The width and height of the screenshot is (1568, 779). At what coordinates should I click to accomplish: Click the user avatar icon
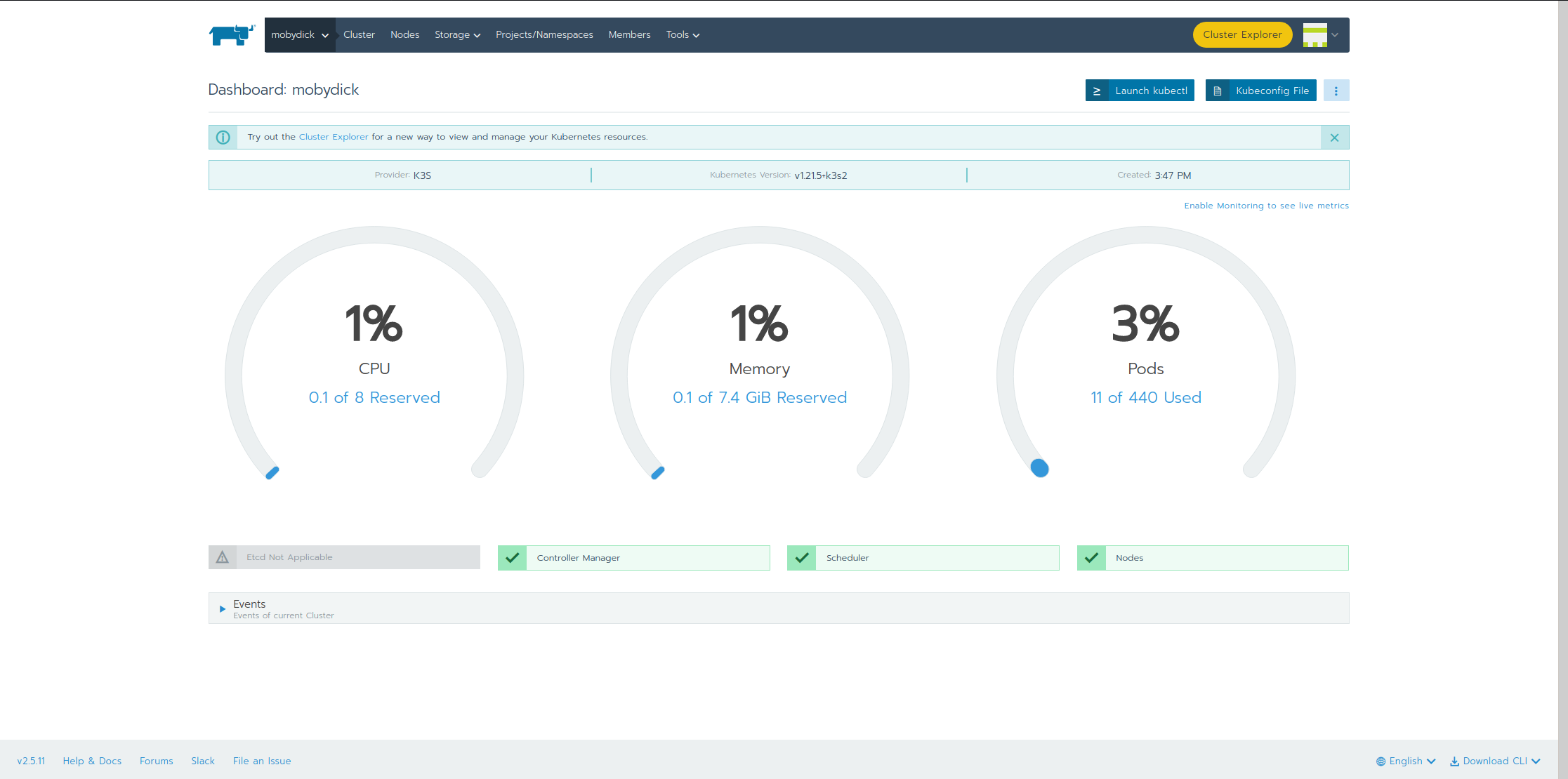(1315, 35)
